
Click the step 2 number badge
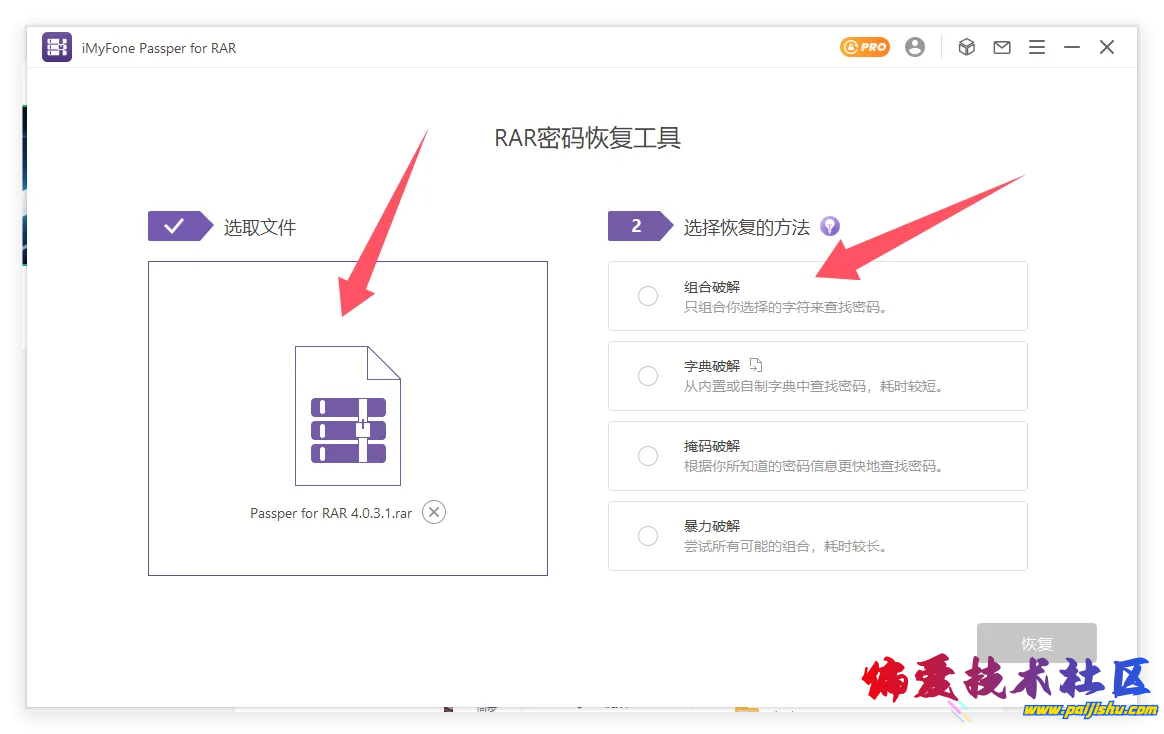click(637, 226)
